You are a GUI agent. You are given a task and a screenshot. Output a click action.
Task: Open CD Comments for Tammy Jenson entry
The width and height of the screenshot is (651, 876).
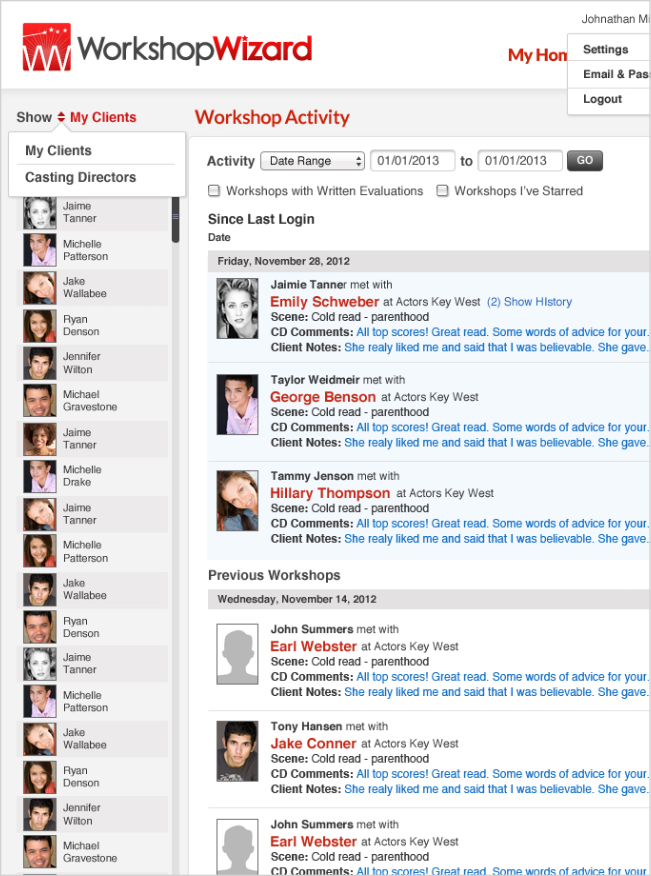[503, 523]
